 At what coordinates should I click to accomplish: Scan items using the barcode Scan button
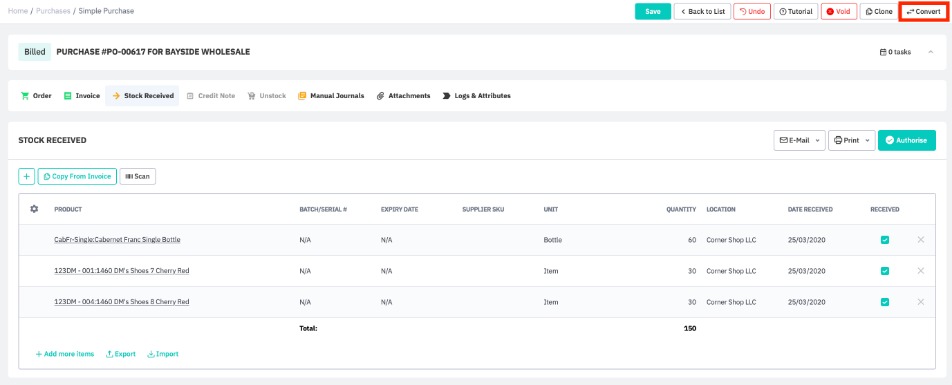(138, 176)
